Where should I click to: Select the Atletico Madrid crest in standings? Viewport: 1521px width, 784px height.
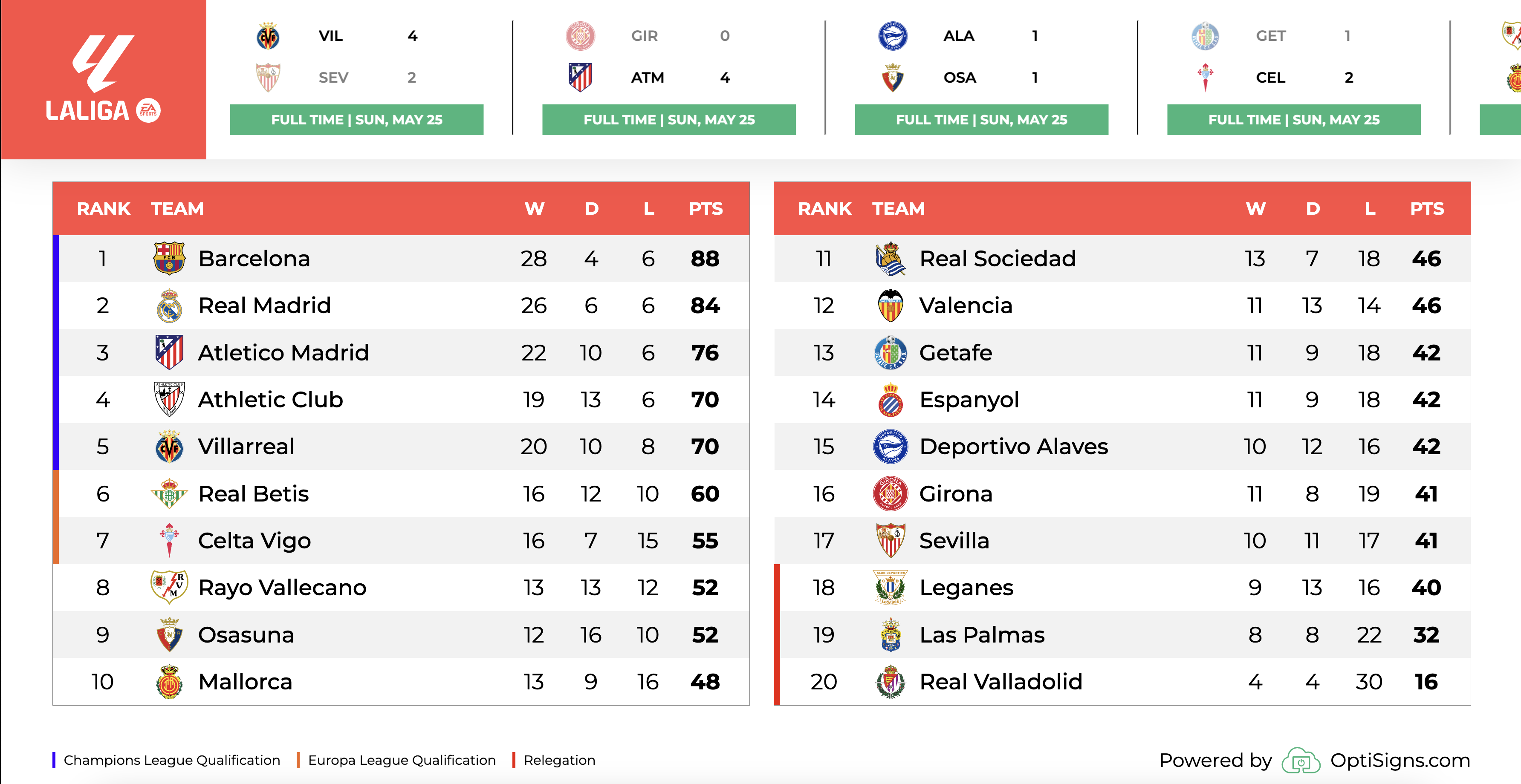click(169, 352)
